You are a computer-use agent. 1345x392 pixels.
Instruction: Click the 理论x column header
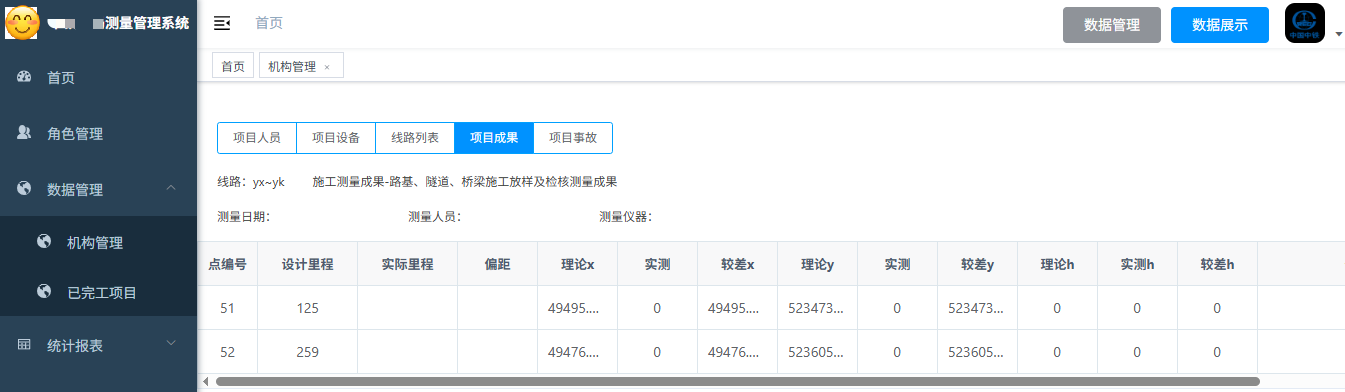(x=577, y=264)
